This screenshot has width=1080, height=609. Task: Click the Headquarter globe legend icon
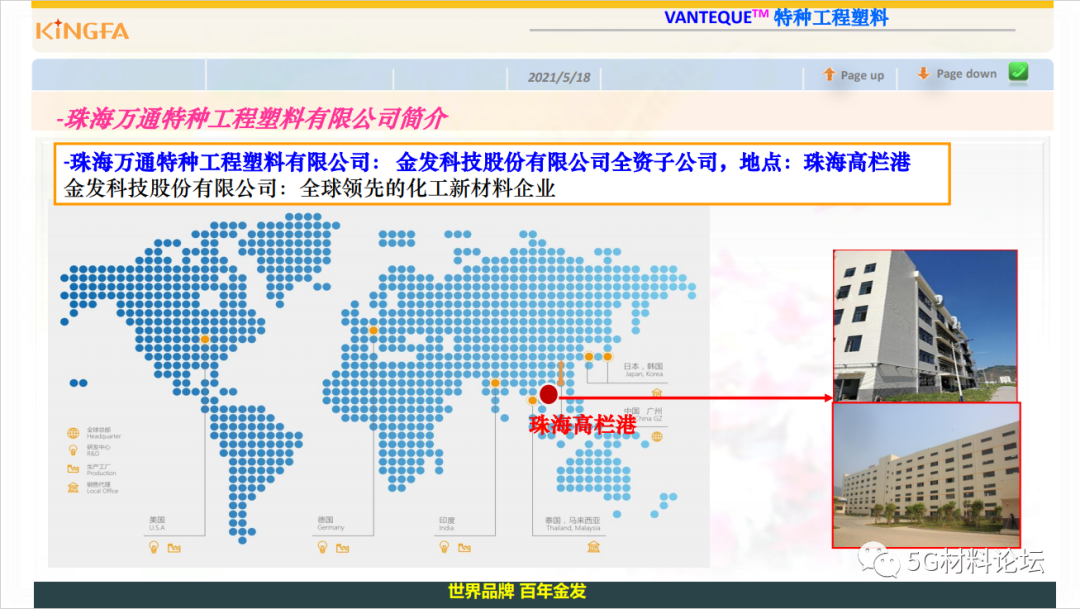(73, 433)
